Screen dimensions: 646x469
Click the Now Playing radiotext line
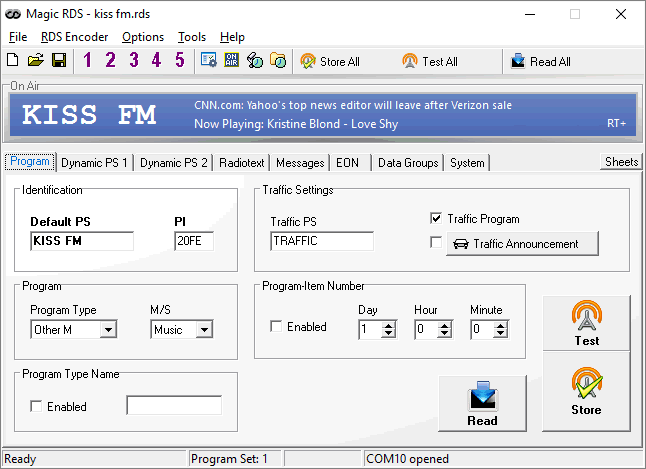pyautogui.click(x=296, y=124)
